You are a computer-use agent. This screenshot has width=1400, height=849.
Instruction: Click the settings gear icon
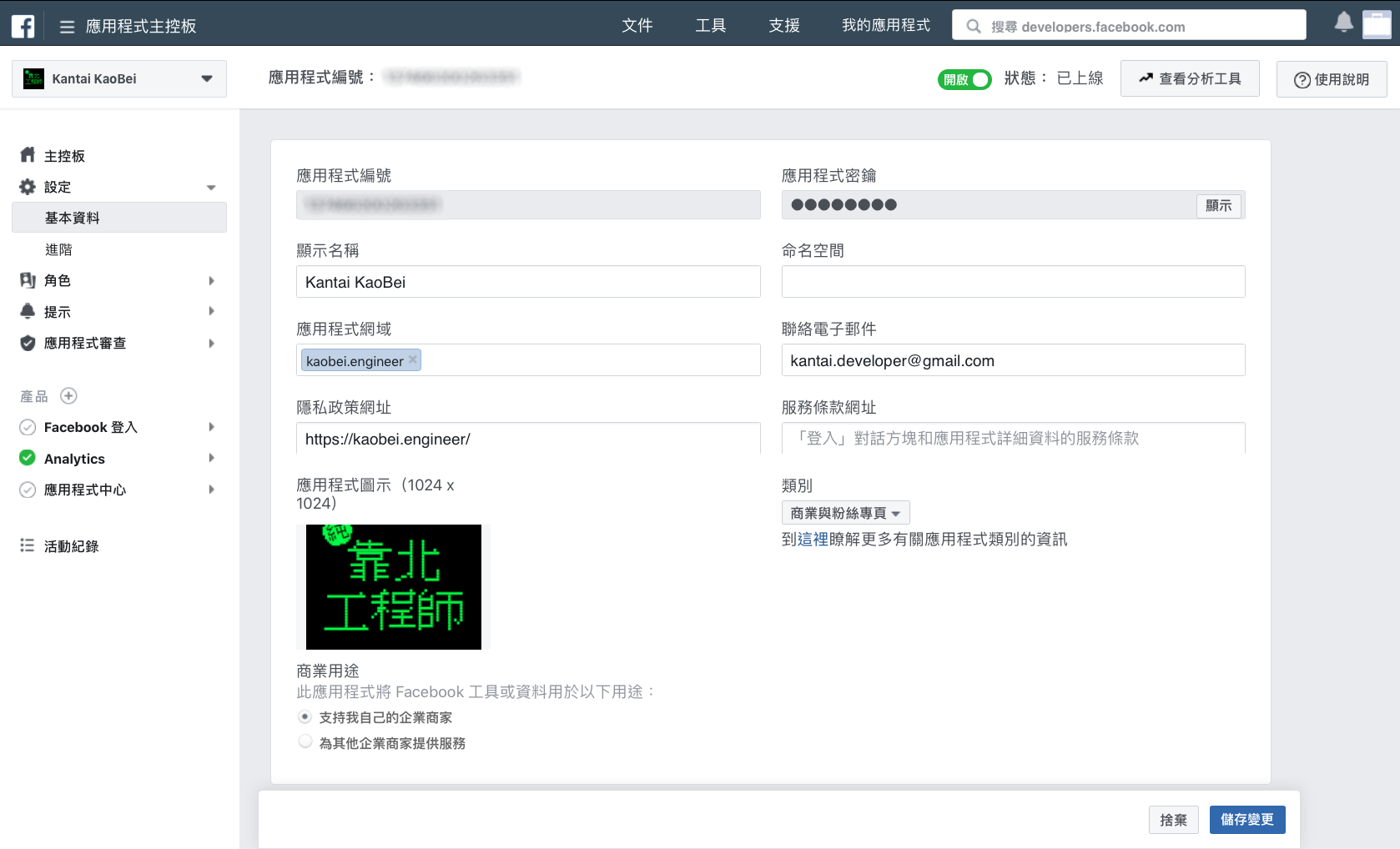28,187
